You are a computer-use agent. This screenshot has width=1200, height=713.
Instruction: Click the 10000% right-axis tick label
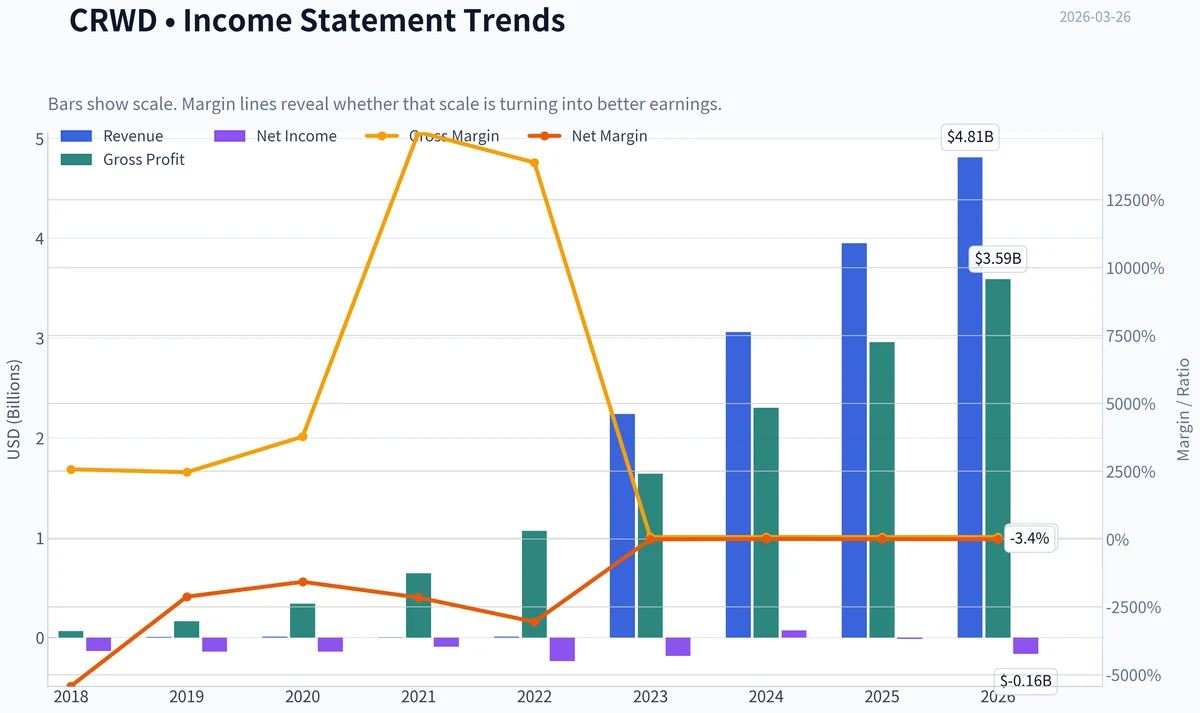point(1136,268)
